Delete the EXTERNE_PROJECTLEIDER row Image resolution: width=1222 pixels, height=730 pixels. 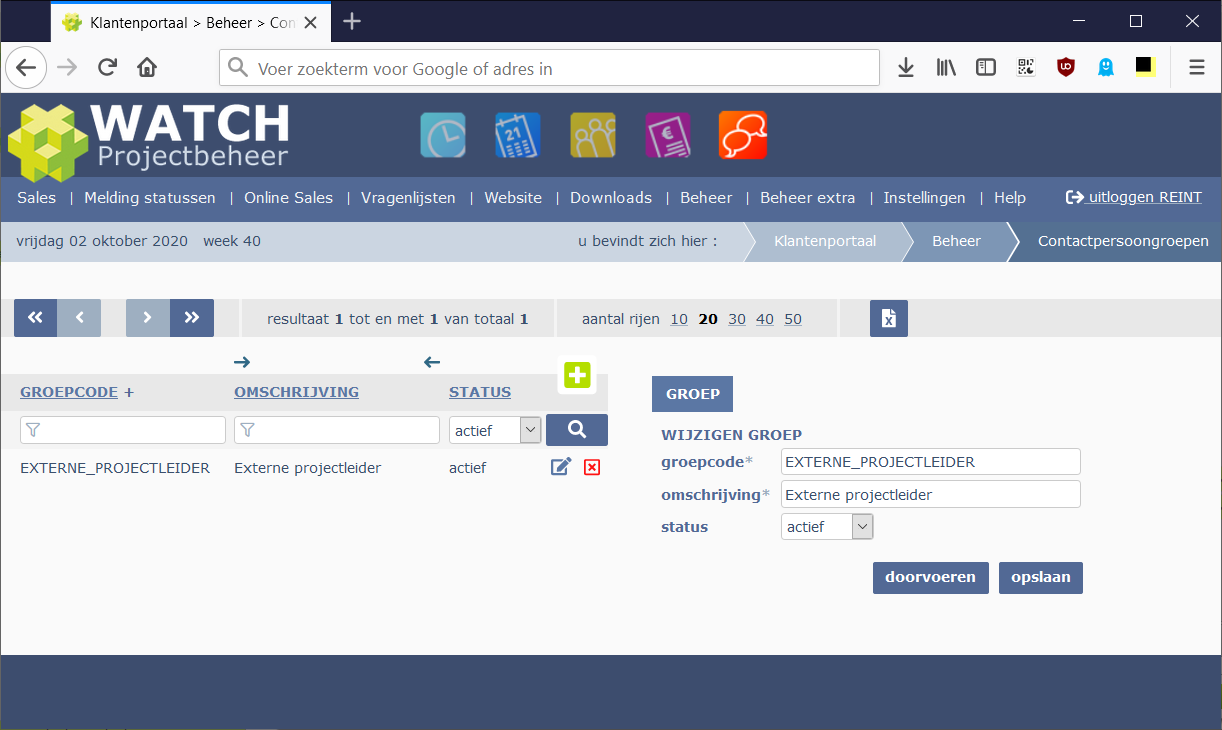tap(592, 467)
